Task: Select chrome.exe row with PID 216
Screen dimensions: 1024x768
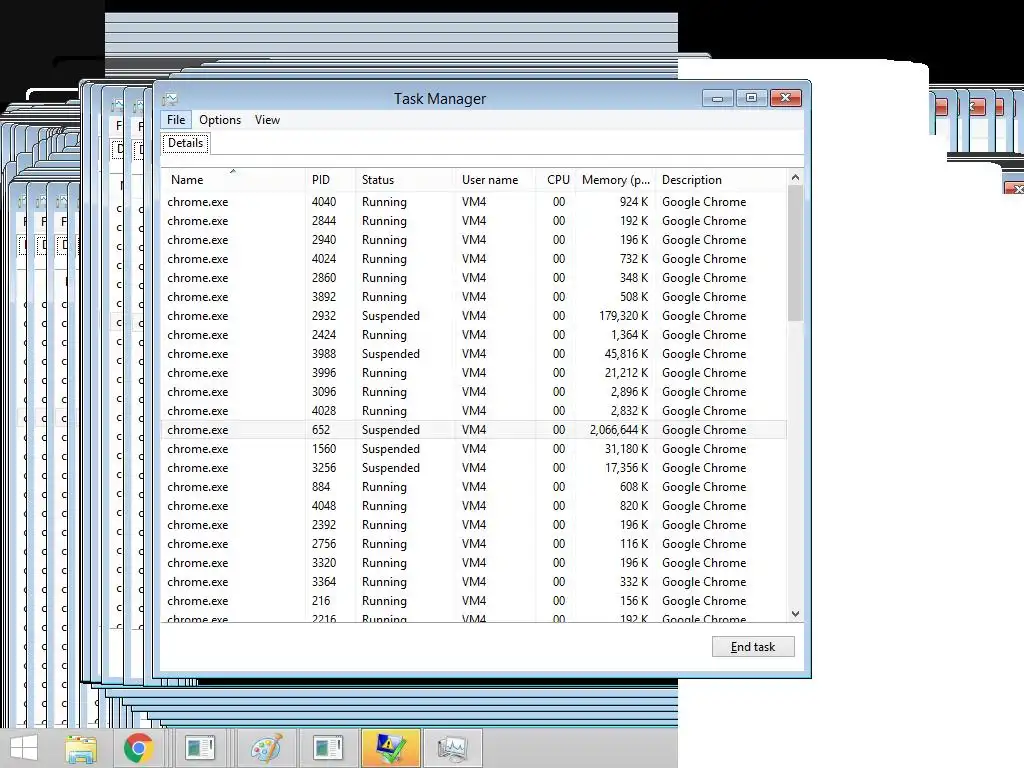Action: click(x=473, y=601)
